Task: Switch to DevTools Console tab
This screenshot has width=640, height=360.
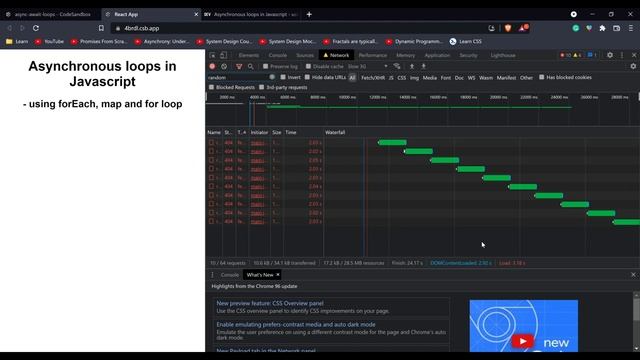Action: (x=278, y=55)
